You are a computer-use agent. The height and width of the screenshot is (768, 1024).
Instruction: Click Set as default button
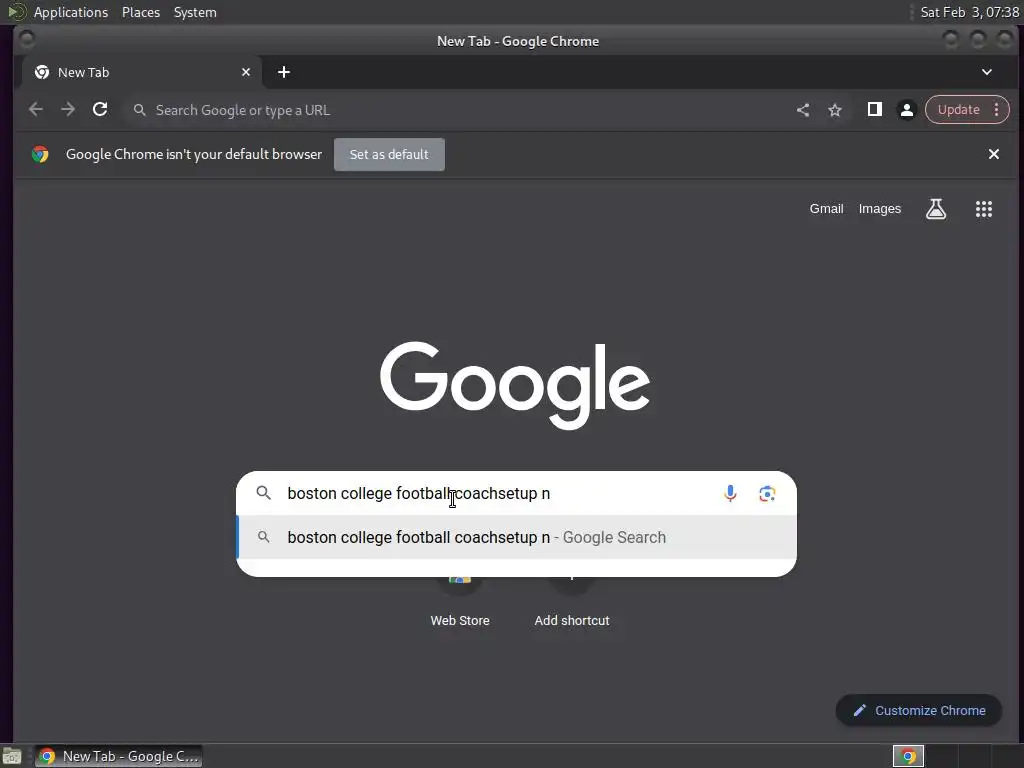coord(389,154)
